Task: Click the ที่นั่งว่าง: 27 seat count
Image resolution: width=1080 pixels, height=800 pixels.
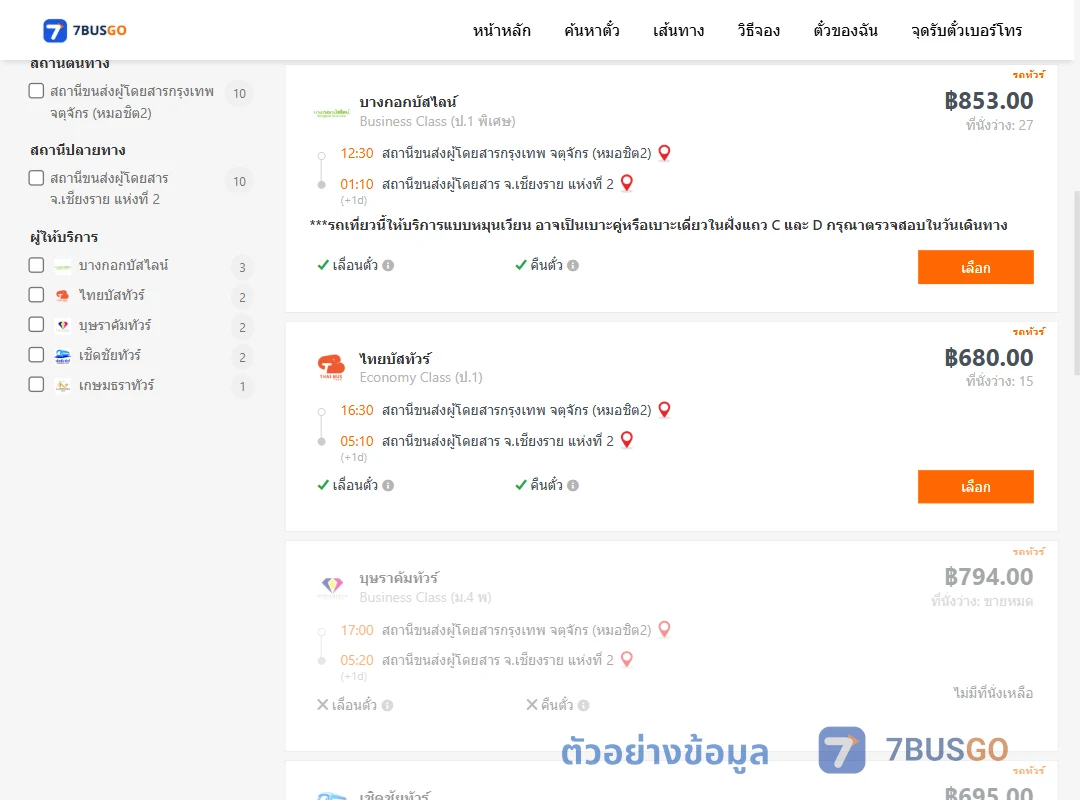Action: point(999,125)
